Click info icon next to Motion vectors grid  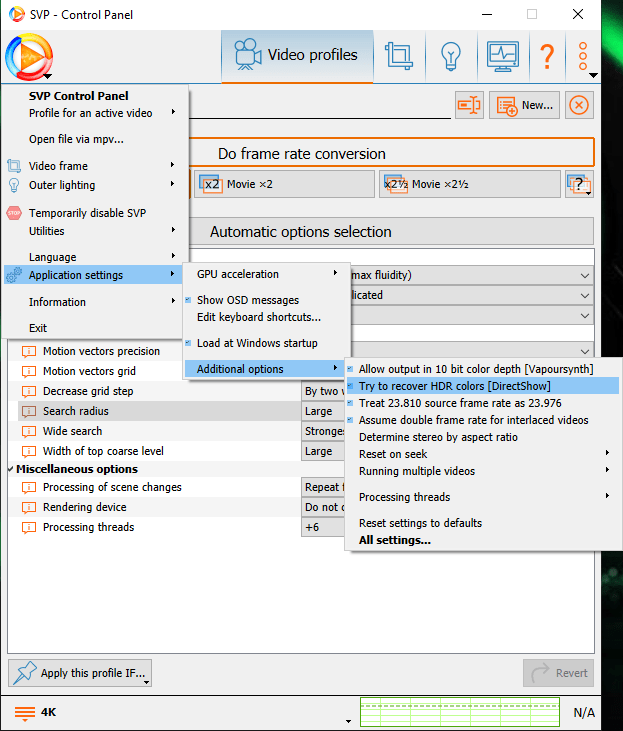[x=29, y=372]
